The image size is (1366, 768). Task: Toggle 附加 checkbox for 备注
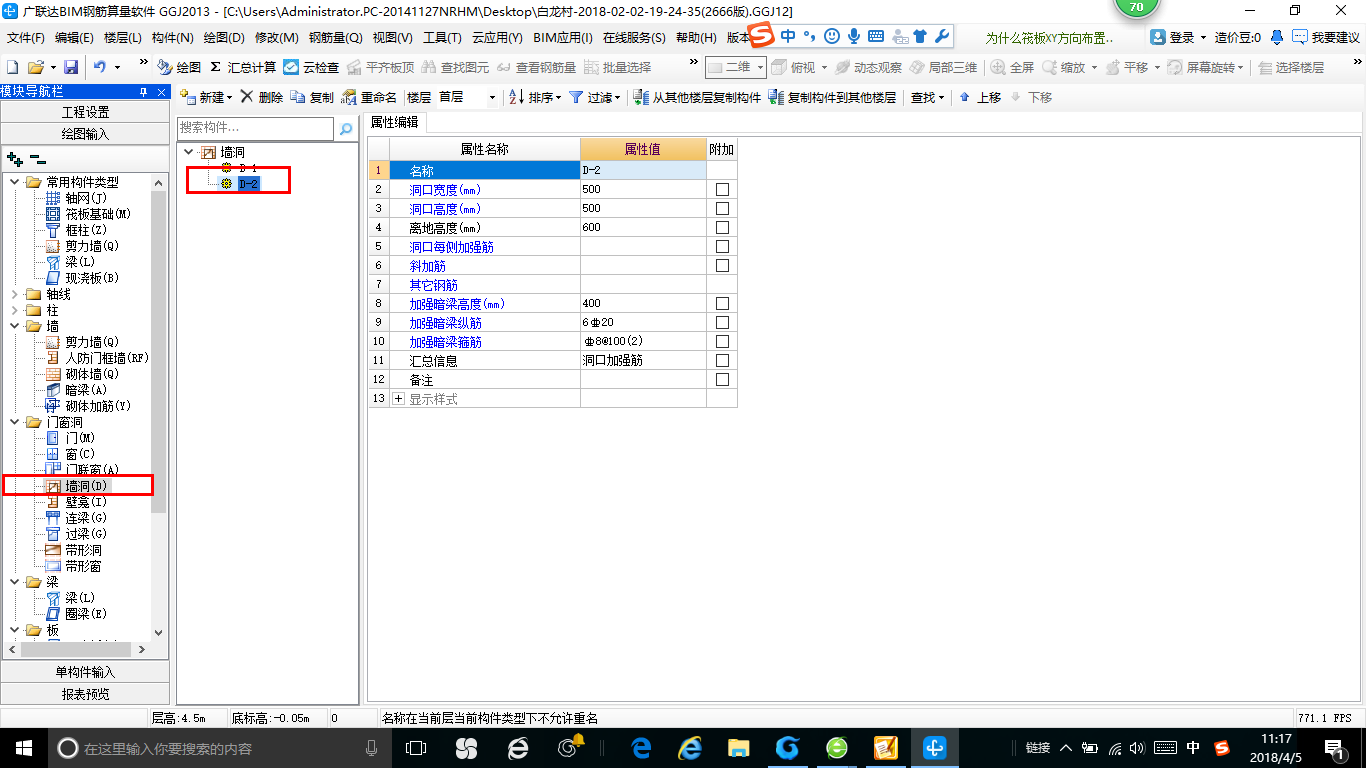pos(722,379)
